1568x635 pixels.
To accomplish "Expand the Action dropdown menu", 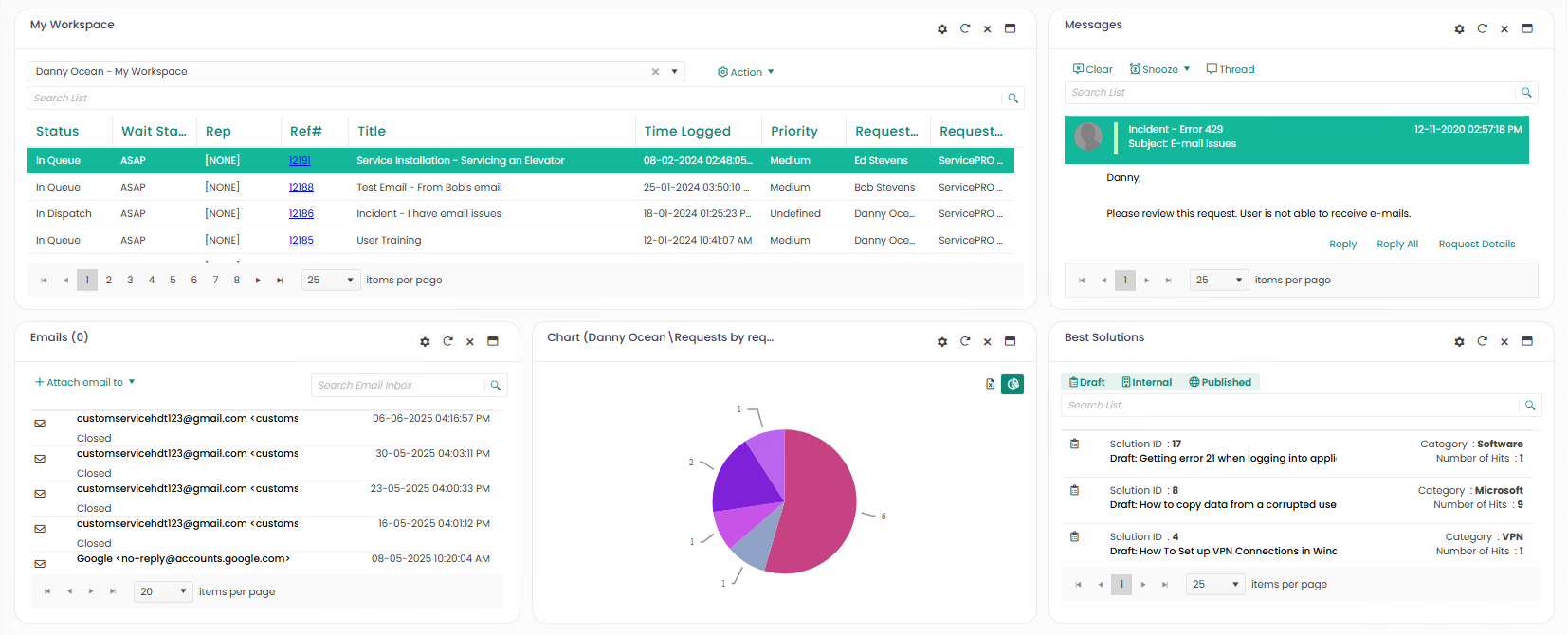I will pyautogui.click(x=745, y=72).
